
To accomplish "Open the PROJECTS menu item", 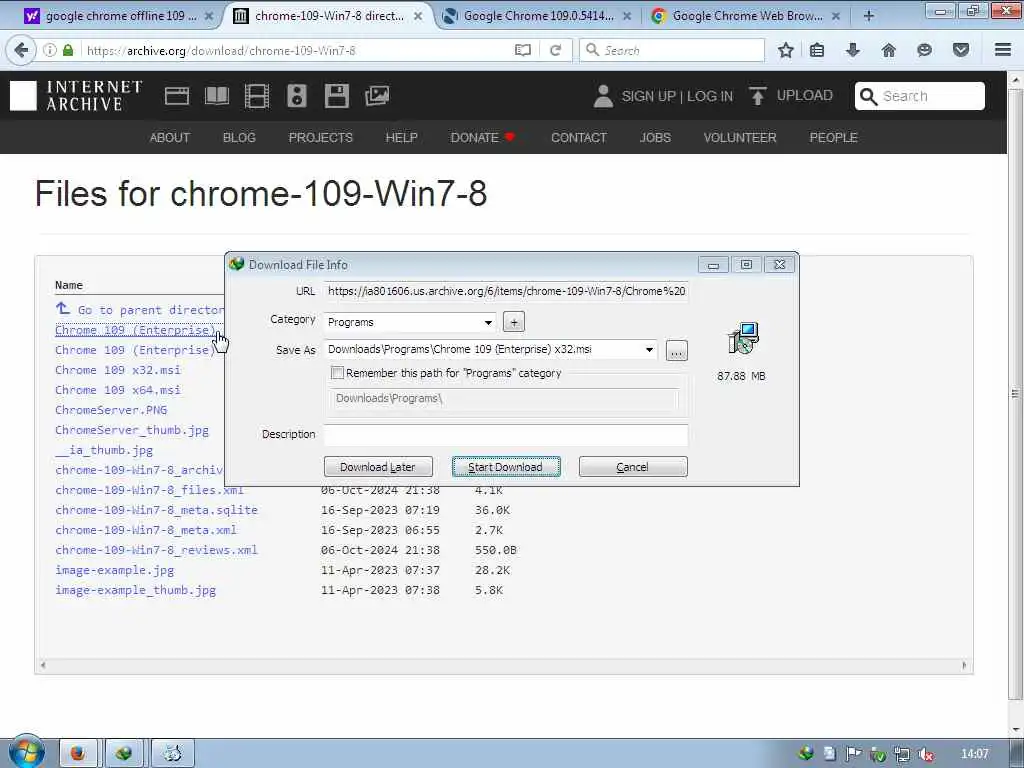I will (x=321, y=138).
